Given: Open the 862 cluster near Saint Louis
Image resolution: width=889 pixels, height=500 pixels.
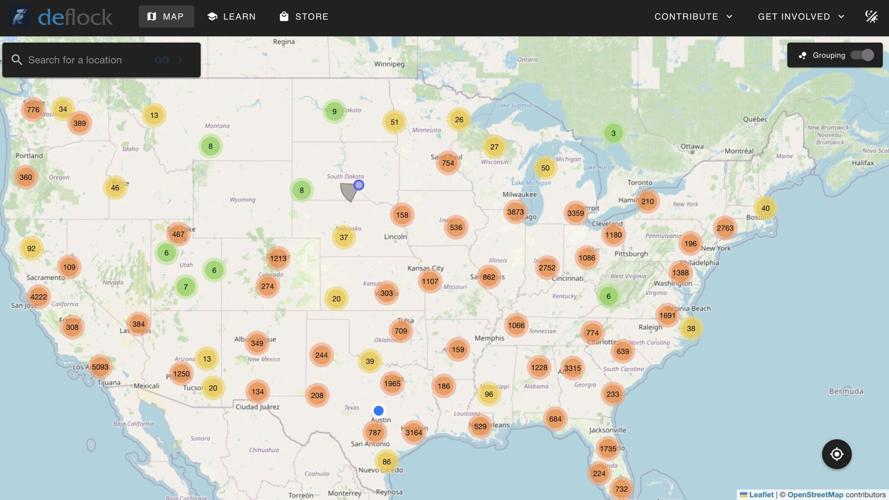Looking at the screenshot, I should 489,277.
